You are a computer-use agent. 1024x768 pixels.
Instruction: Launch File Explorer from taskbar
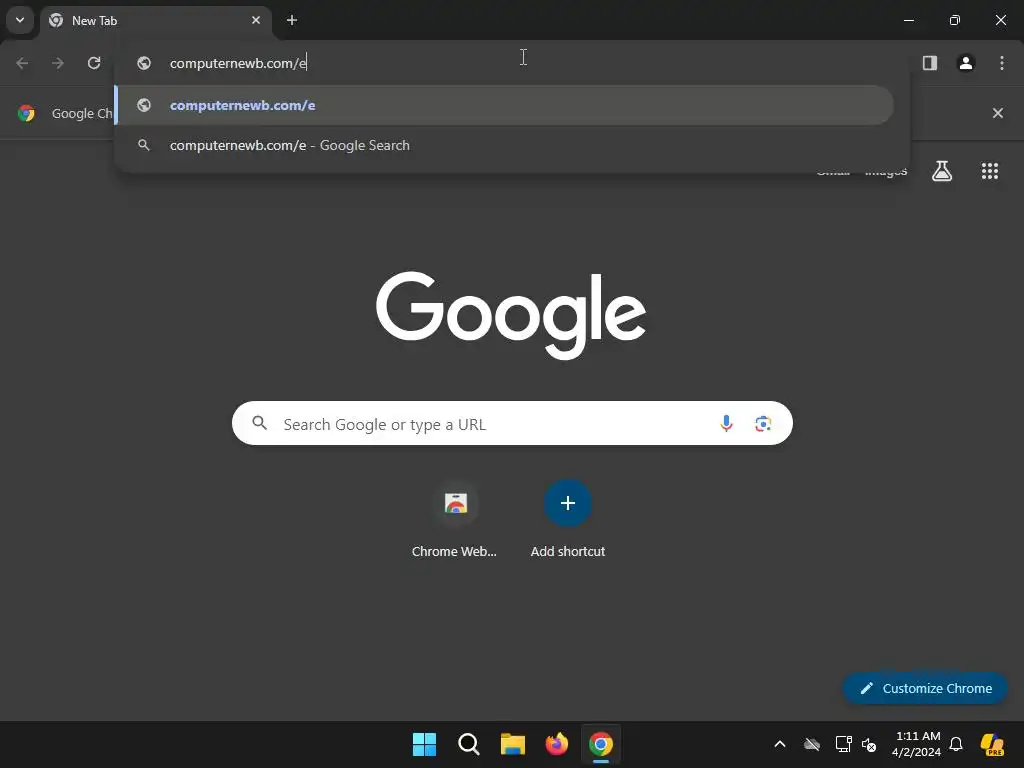[x=513, y=744]
